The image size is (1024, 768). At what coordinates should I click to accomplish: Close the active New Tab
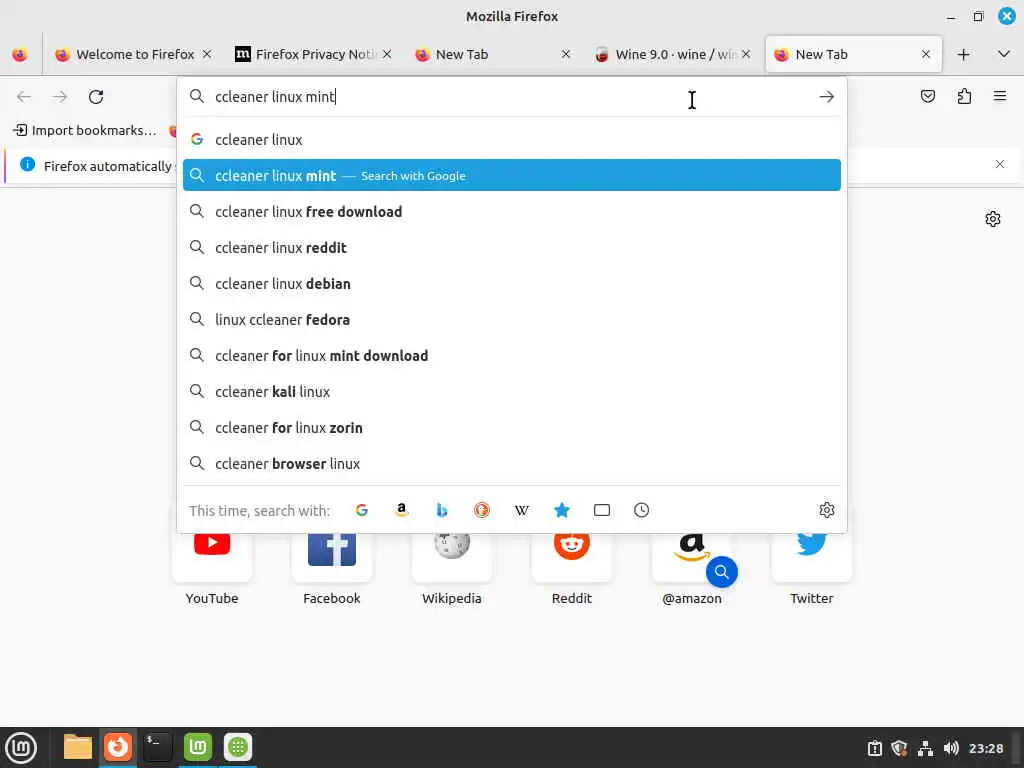pos(926,54)
